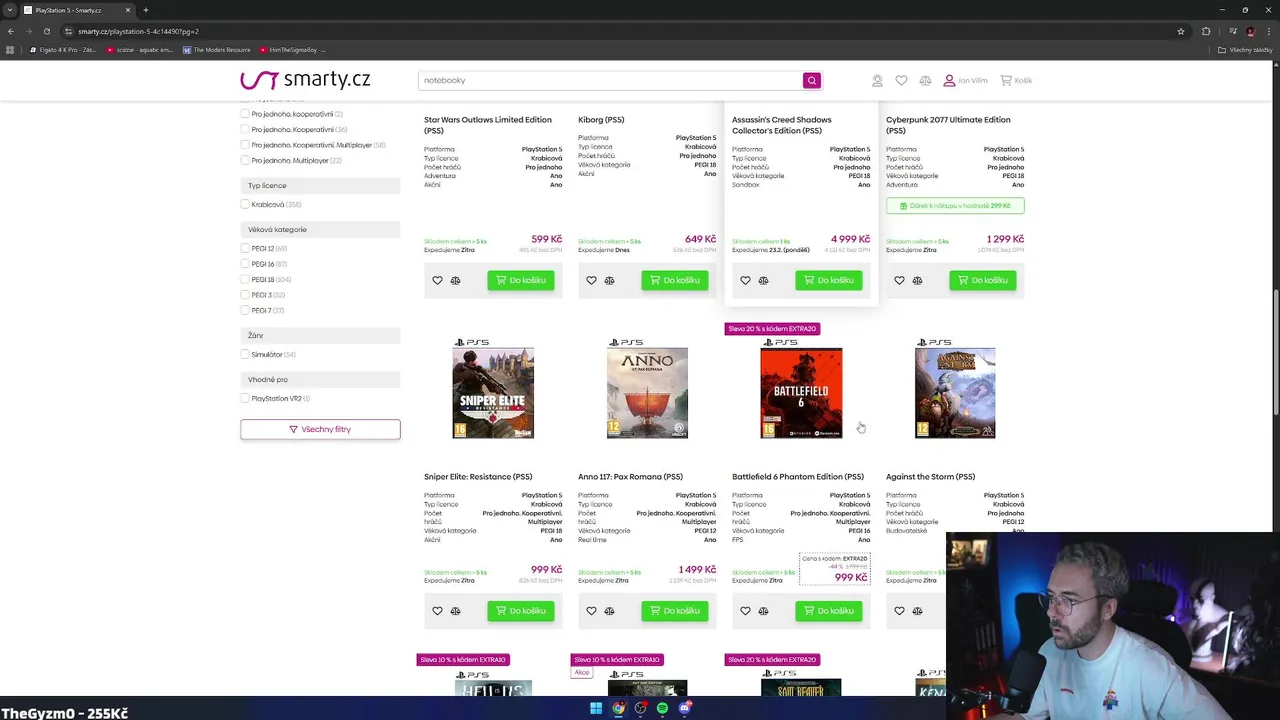Add Battlefield 6 Phantom Edition to cart
This screenshot has width=1280, height=720.
click(829, 611)
